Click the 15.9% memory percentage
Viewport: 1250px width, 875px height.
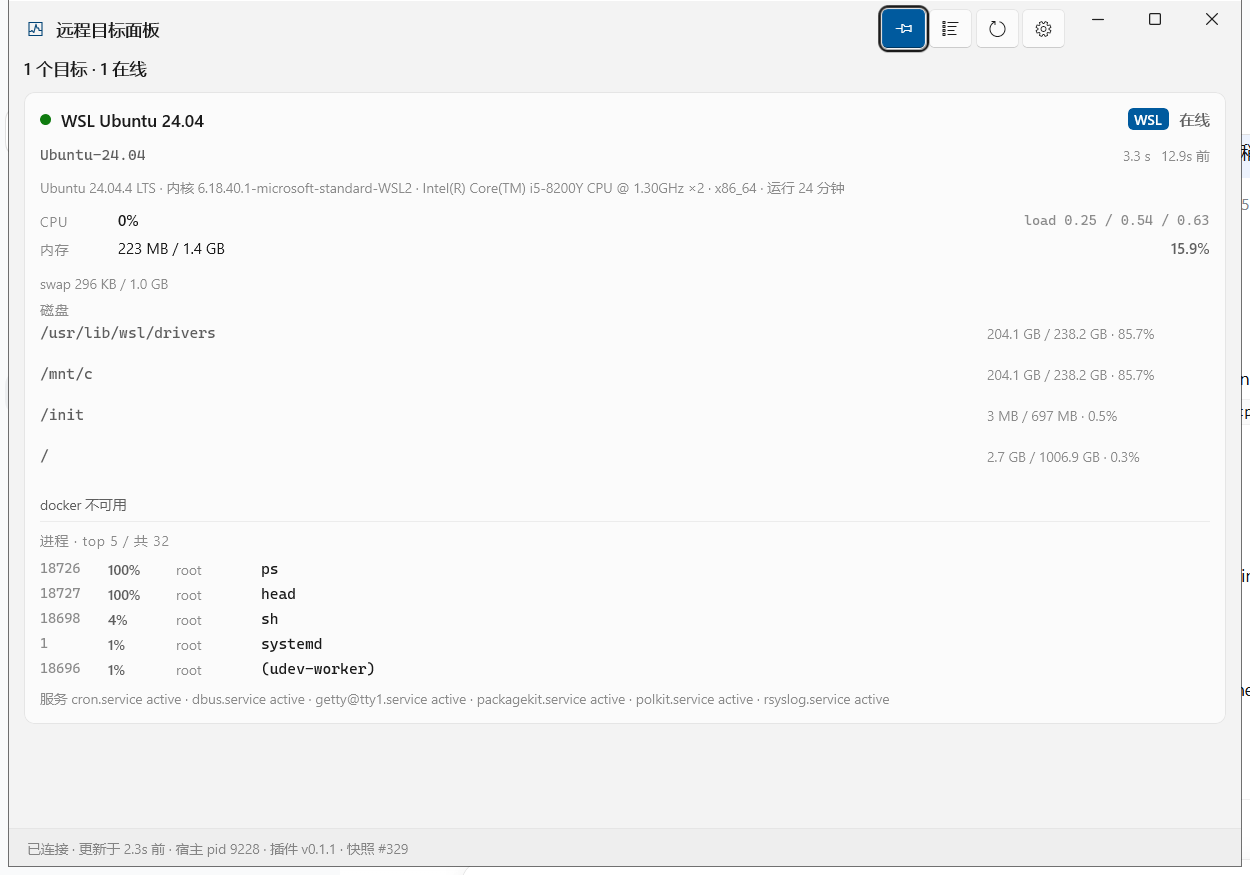click(1190, 249)
